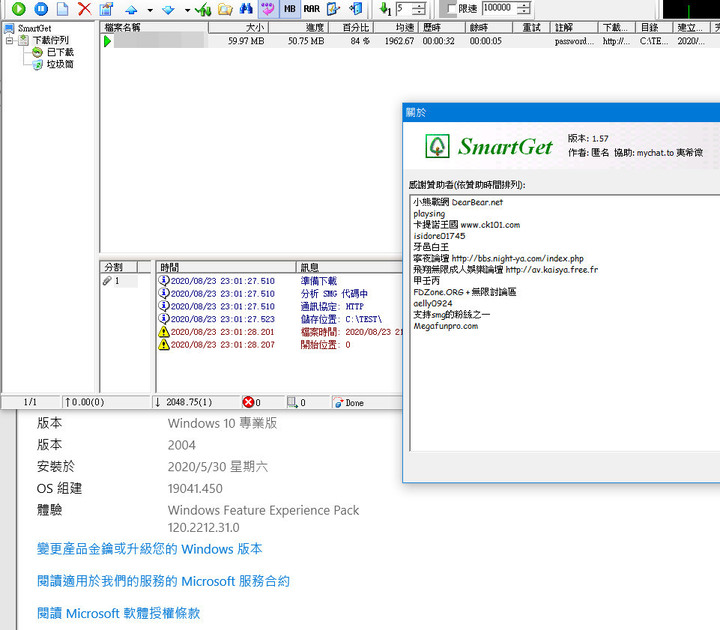Pause download with the blue pause icon
The height and width of the screenshot is (630, 720).
[41, 9]
